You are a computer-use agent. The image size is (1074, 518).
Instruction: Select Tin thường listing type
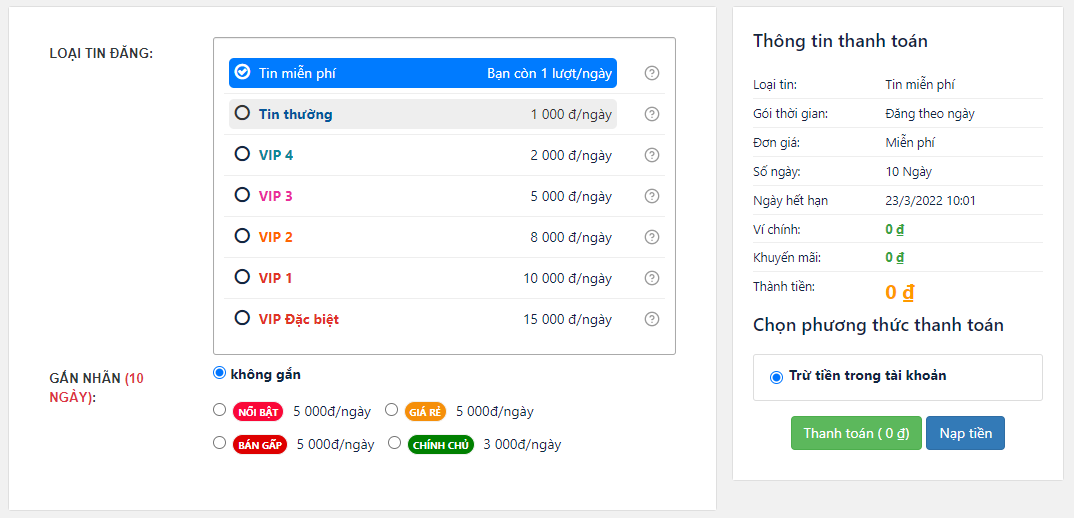(x=242, y=113)
